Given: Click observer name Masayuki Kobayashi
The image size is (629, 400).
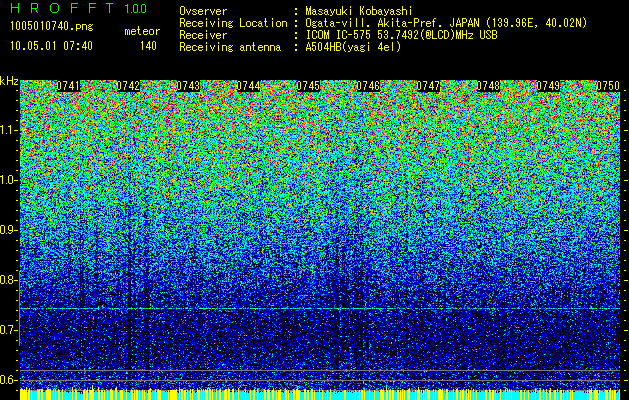Looking at the screenshot, I should coord(358,11).
